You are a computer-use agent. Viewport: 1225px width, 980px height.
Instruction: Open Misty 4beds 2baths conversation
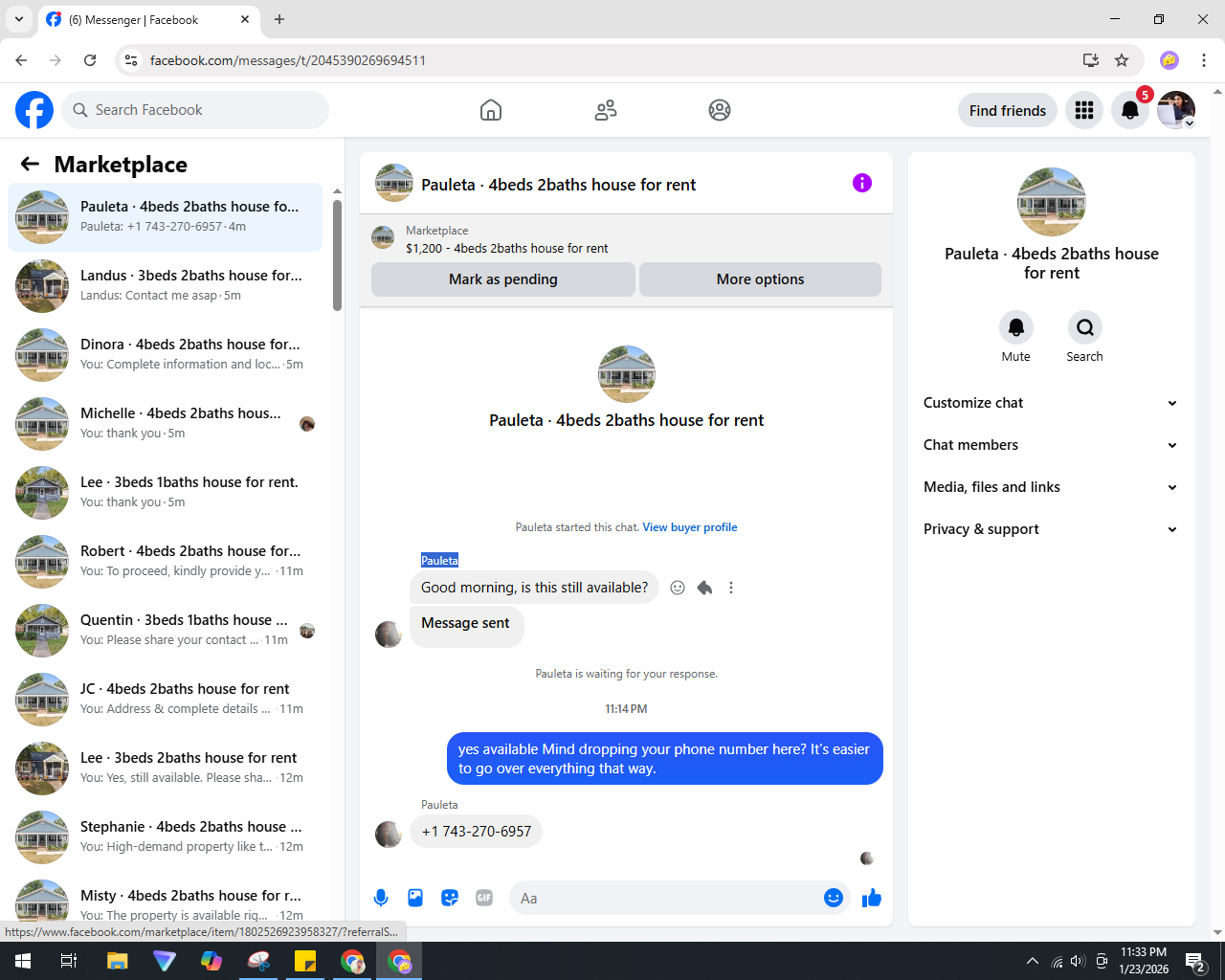(166, 900)
